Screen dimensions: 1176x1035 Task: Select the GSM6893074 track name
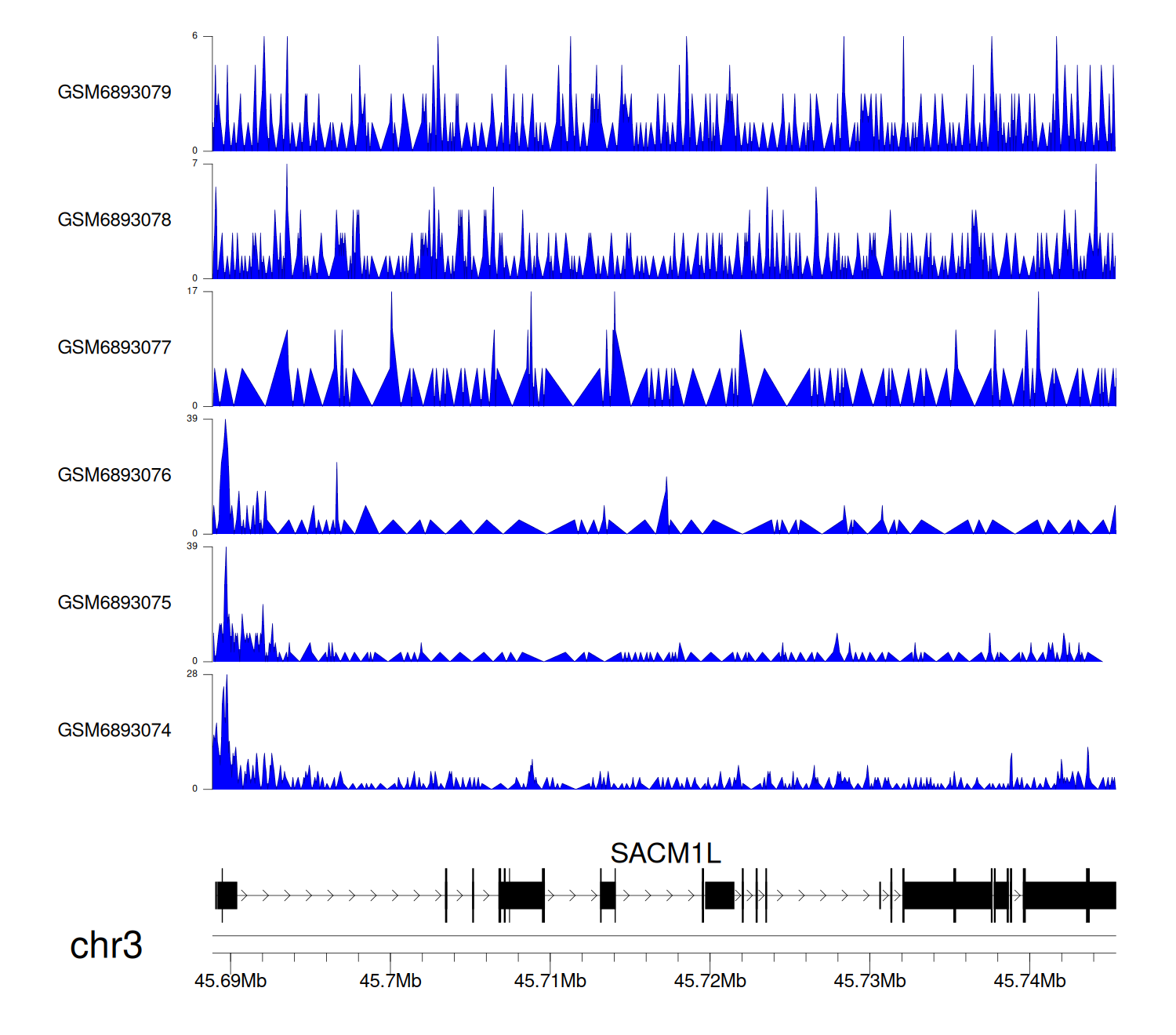114,731
